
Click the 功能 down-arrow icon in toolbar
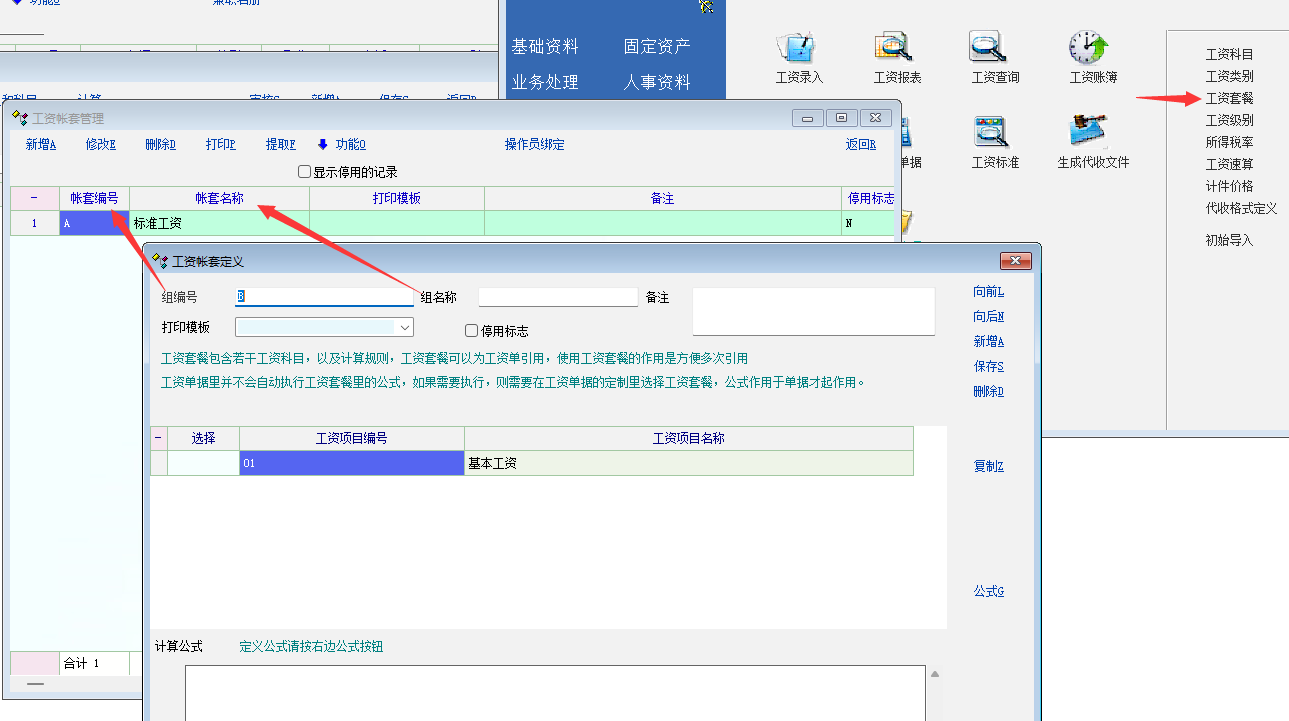click(323, 144)
